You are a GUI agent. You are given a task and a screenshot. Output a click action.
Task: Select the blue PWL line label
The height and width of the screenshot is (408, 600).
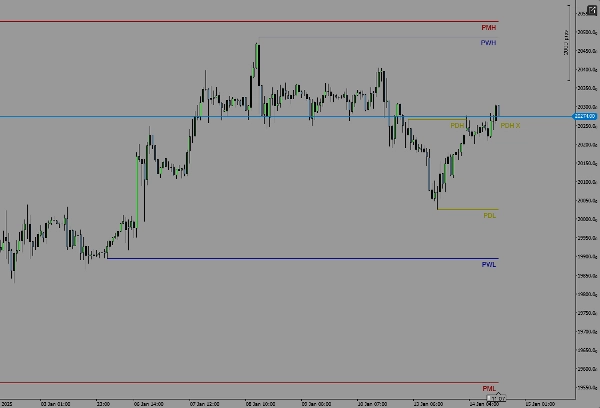click(489, 264)
